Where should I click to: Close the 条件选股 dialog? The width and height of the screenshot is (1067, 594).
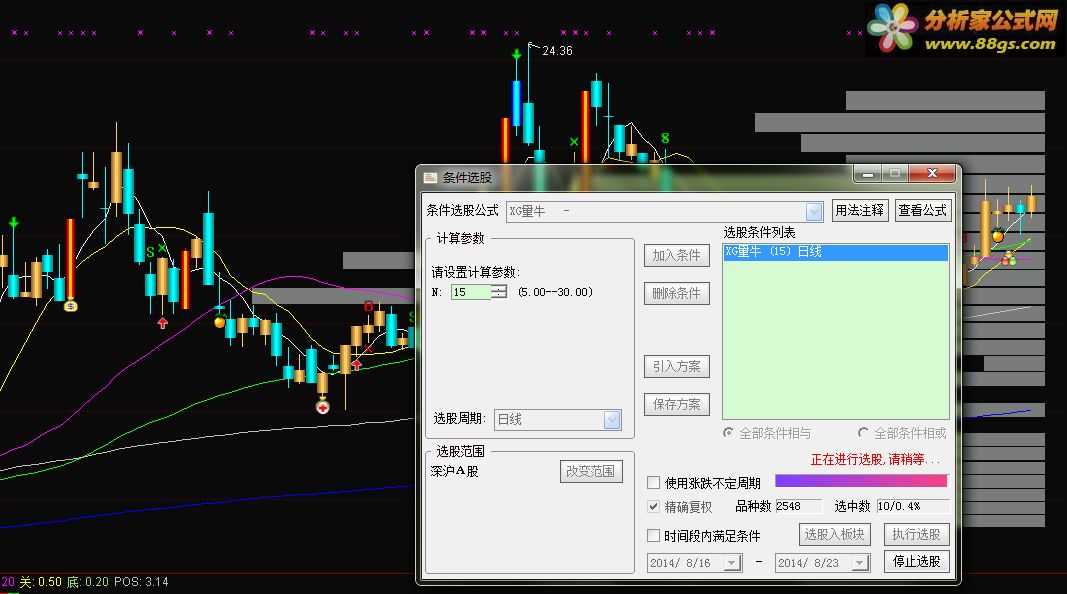coord(933,174)
